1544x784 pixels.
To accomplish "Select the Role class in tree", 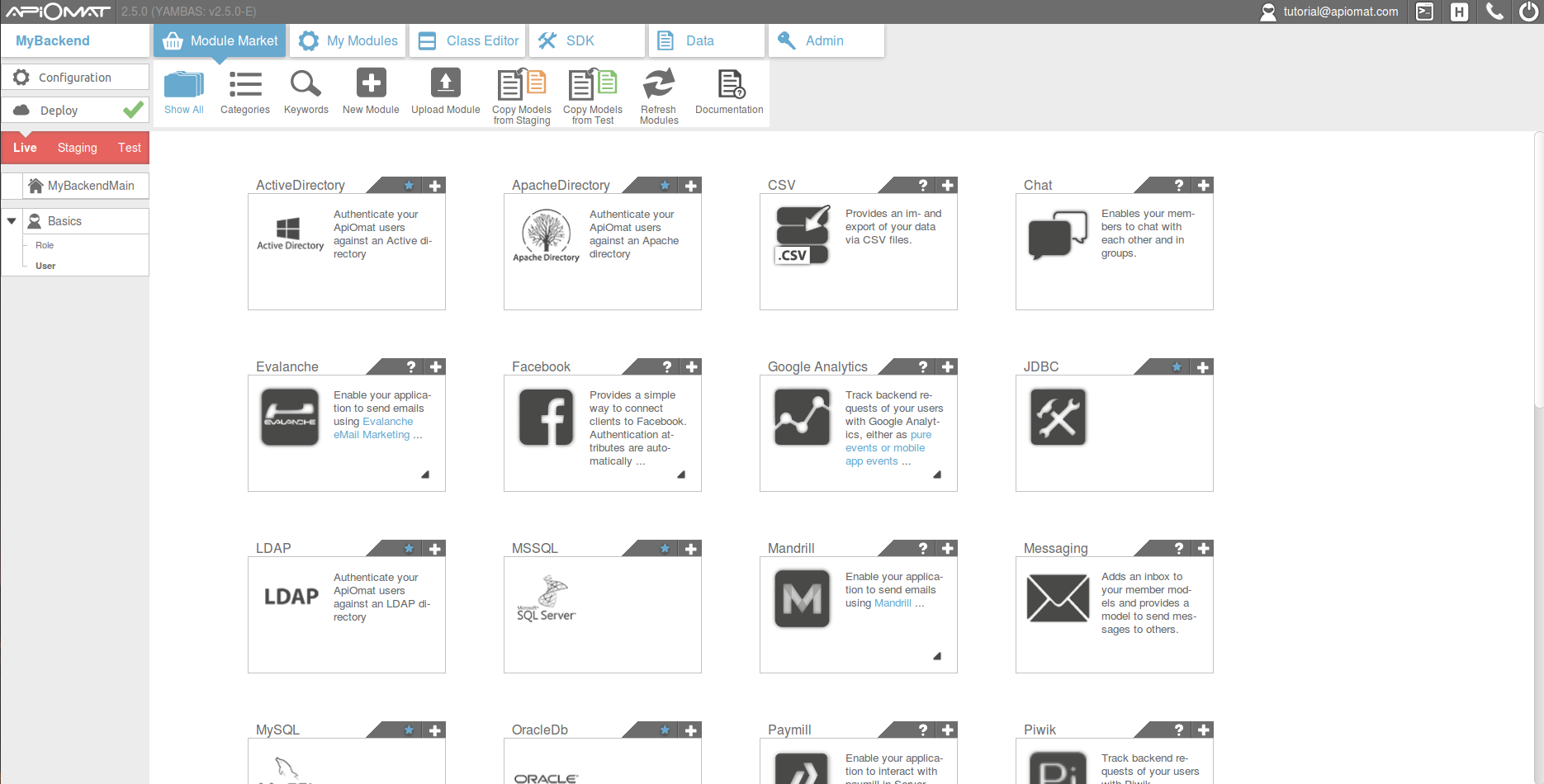I will click(x=45, y=245).
